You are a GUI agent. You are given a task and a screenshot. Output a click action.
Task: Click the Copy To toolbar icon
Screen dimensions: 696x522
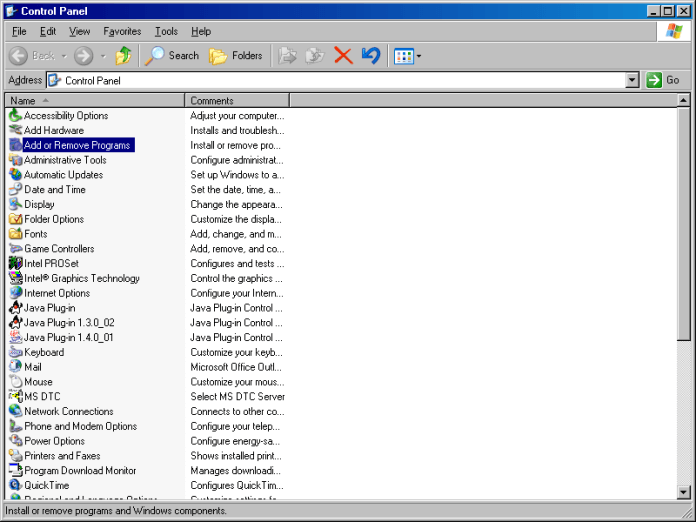[x=315, y=56]
